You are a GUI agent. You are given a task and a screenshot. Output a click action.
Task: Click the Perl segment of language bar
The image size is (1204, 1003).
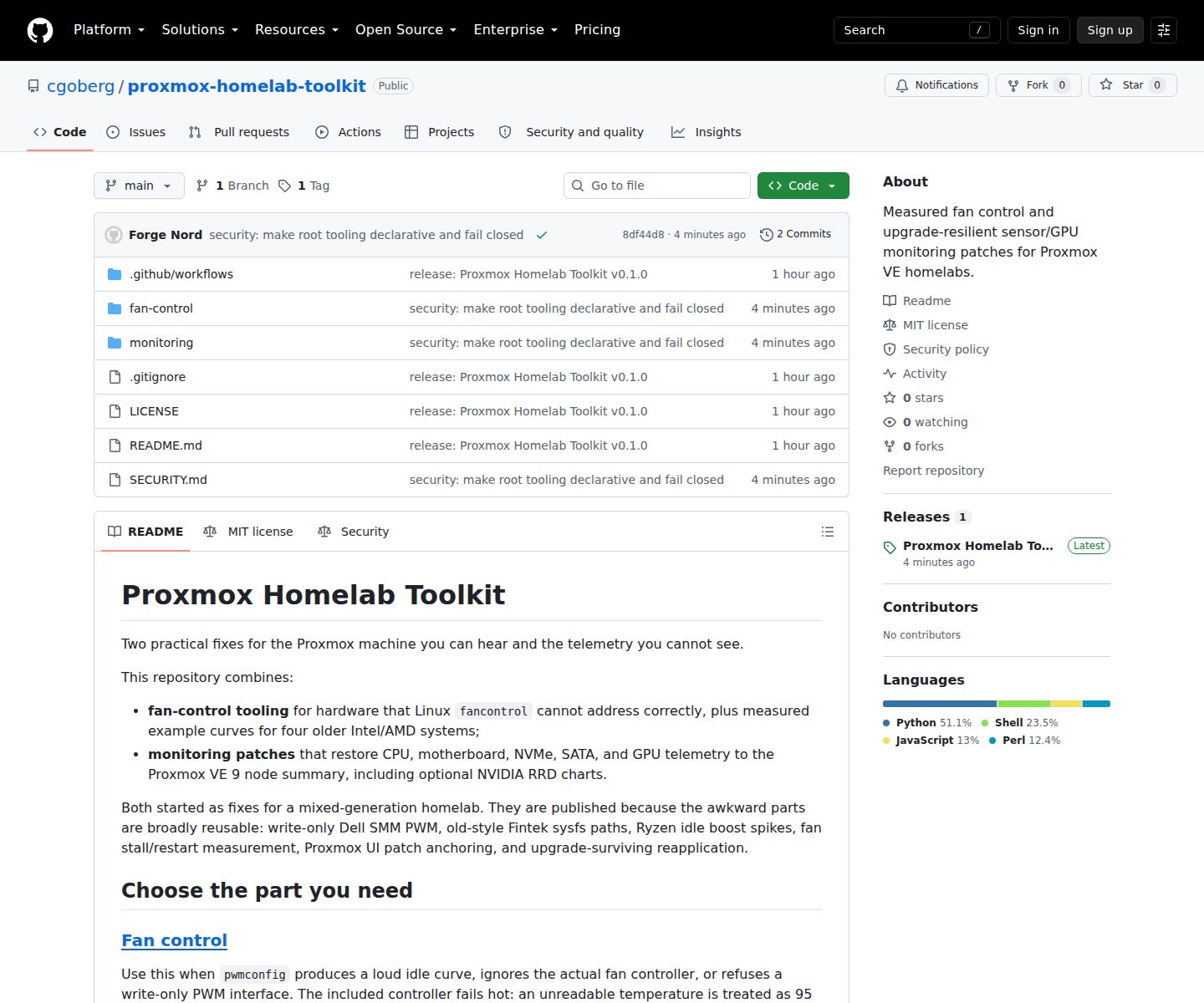(1096, 704)
